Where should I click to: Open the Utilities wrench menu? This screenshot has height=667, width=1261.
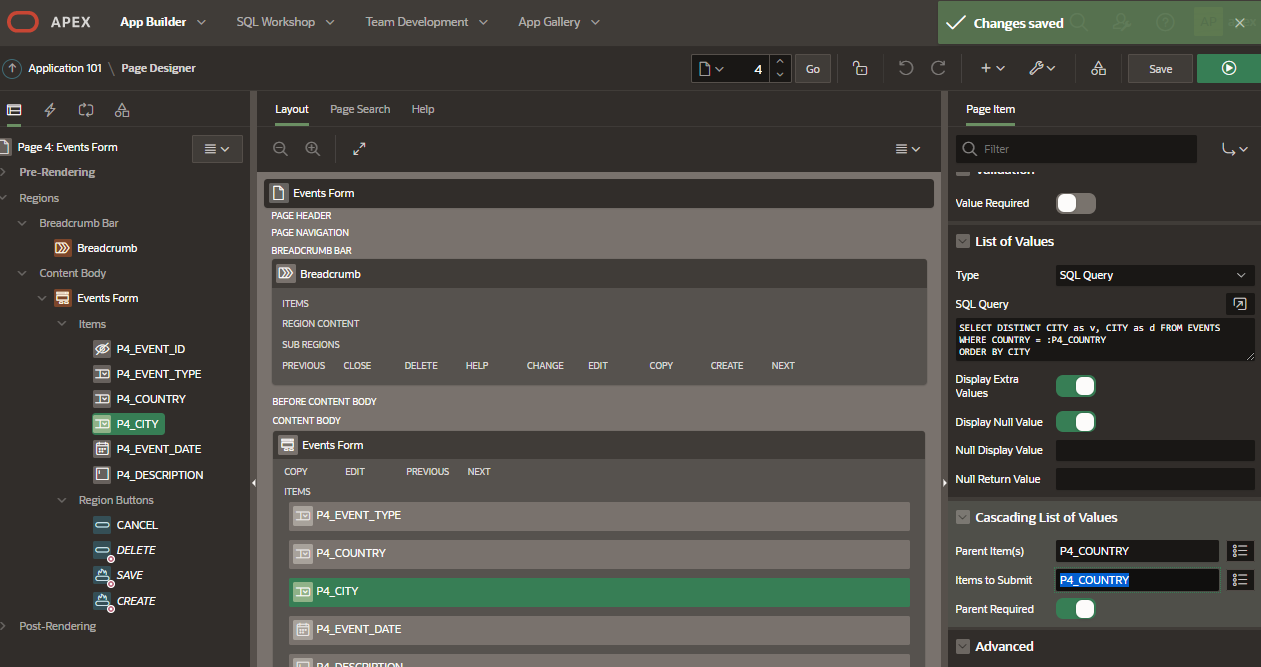(1042, 68)
